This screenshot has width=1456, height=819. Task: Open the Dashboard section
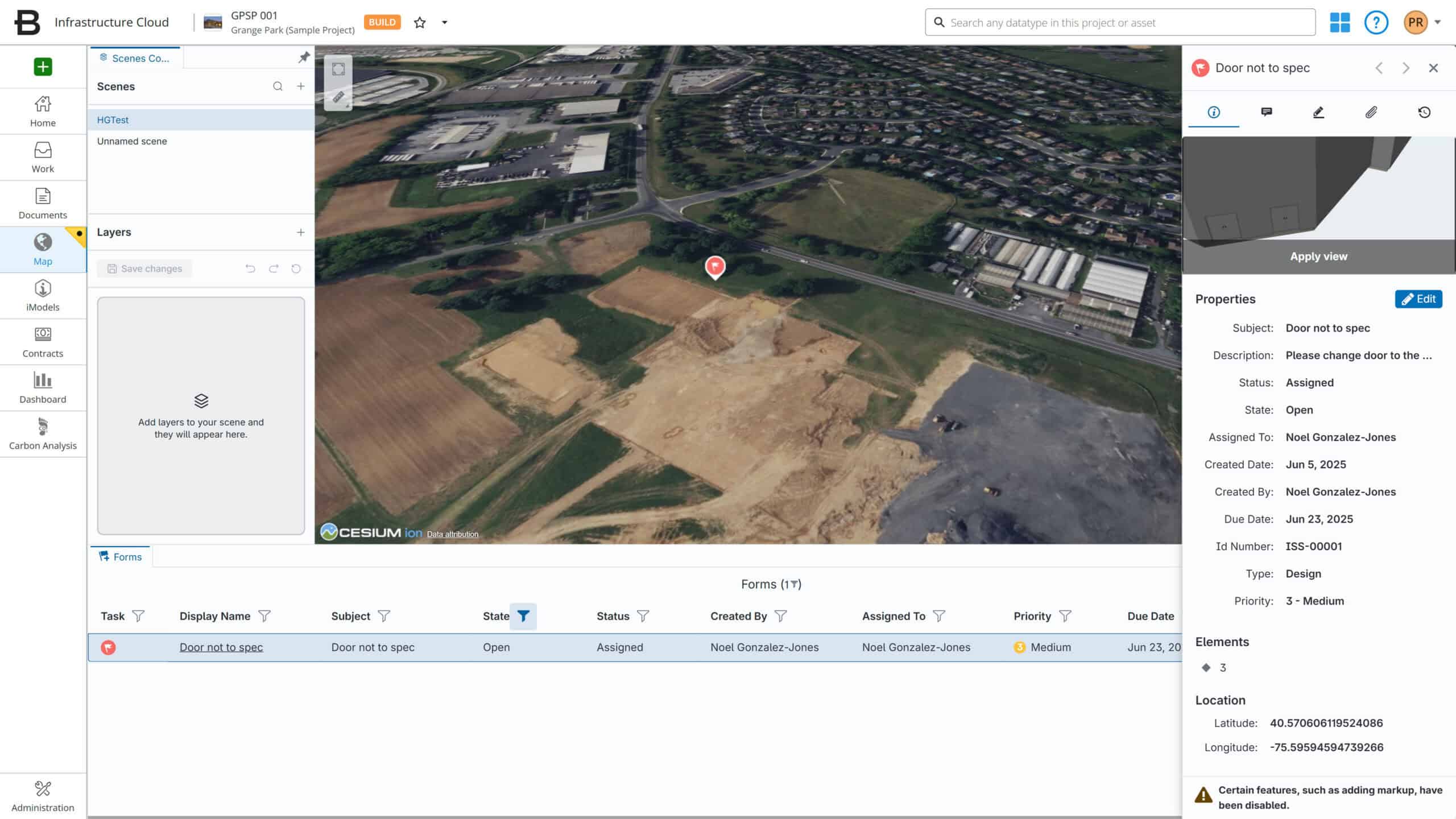pos(43,388)
